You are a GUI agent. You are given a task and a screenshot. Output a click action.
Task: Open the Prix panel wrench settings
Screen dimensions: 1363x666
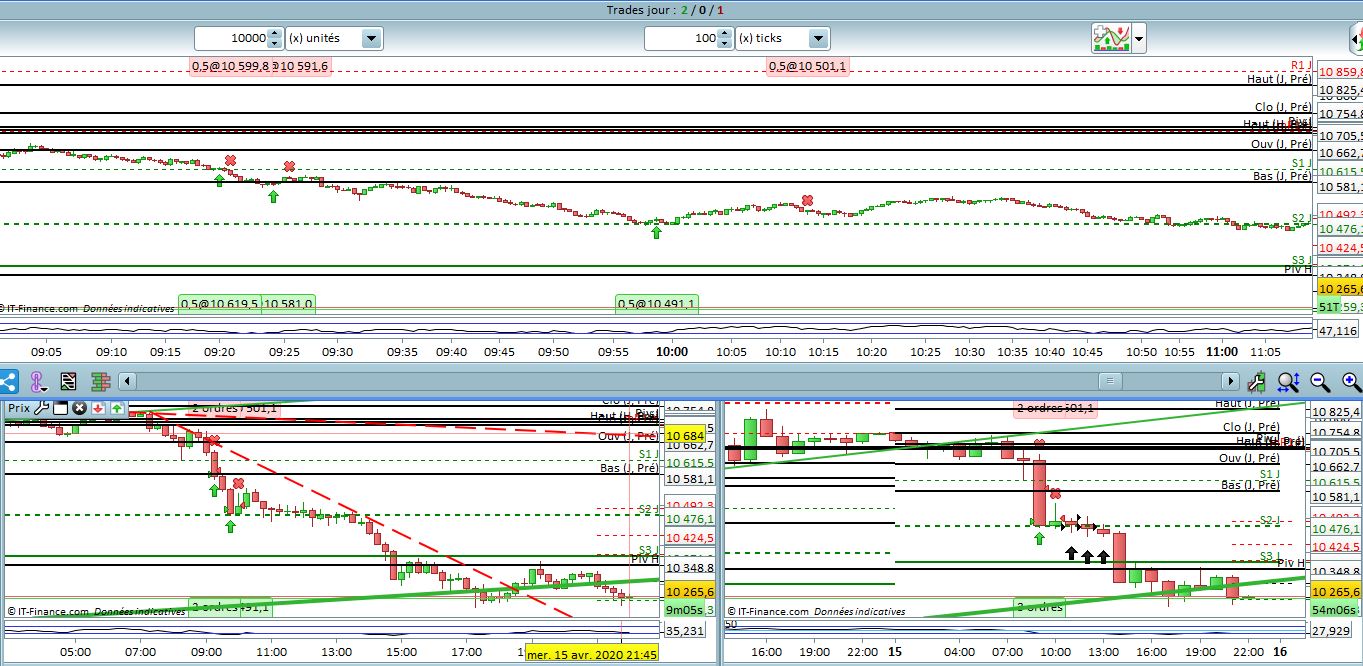(x=42, y=408)
